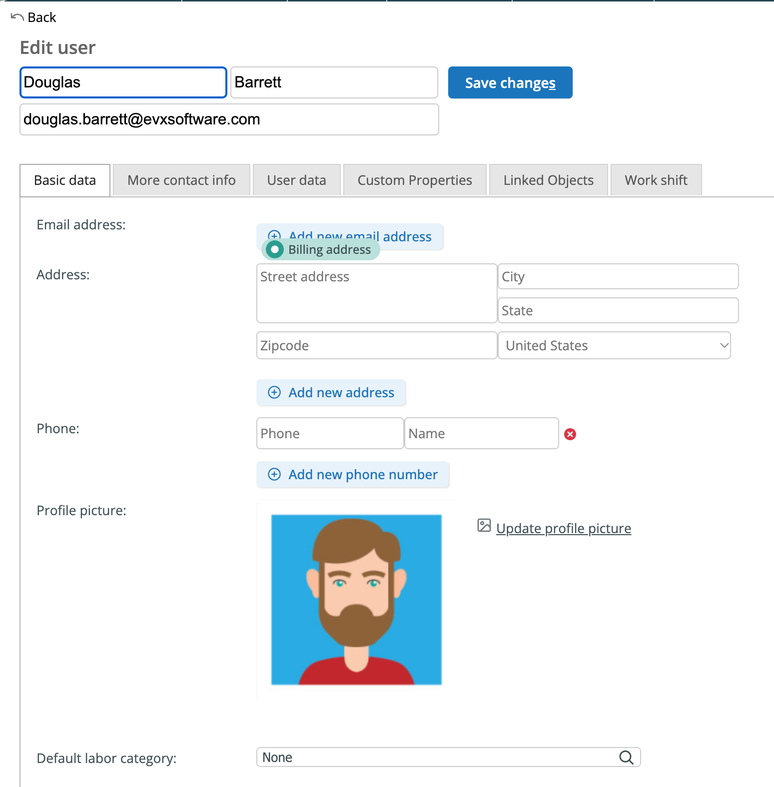Focus the first name field containing Douglas

(123, 82)
